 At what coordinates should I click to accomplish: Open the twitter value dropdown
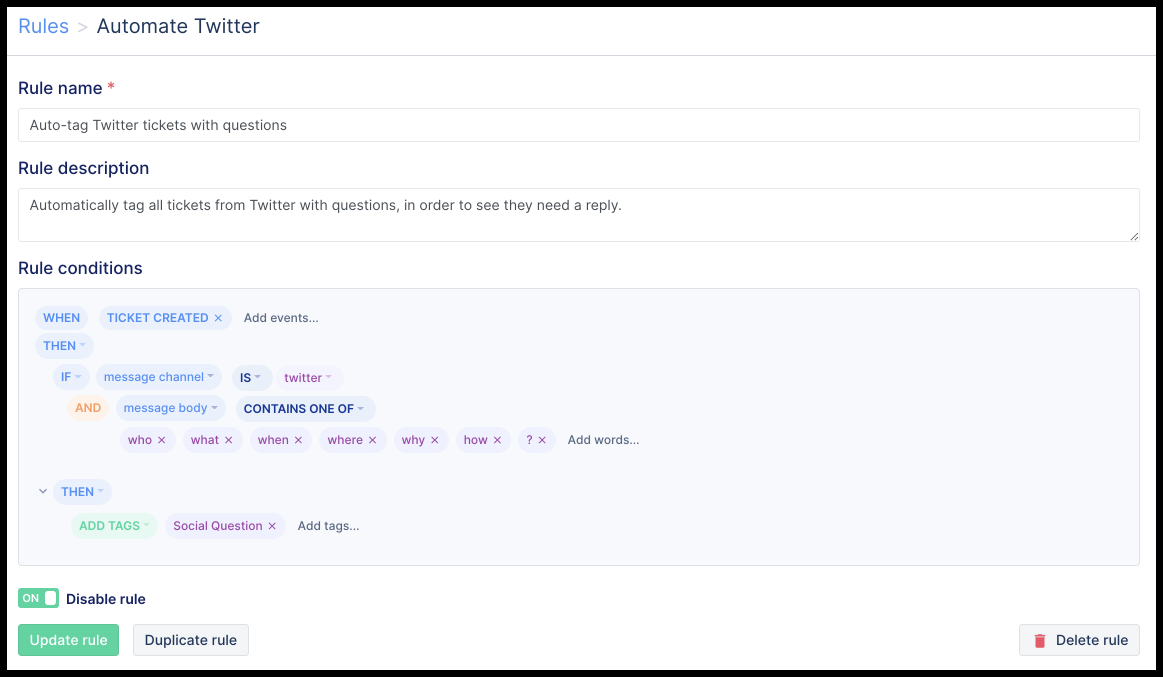309,377
